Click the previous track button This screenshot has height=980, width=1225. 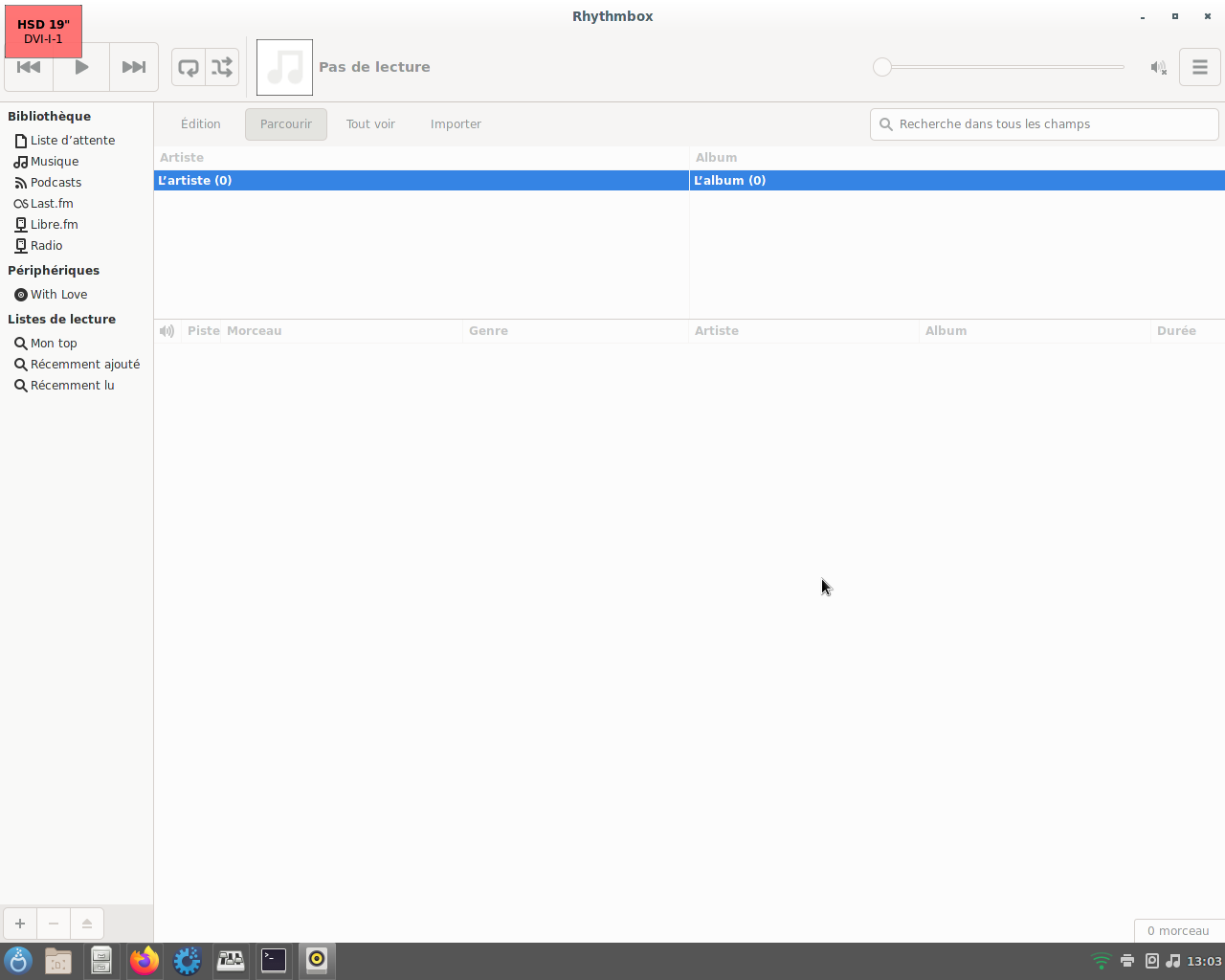(29, 67)
